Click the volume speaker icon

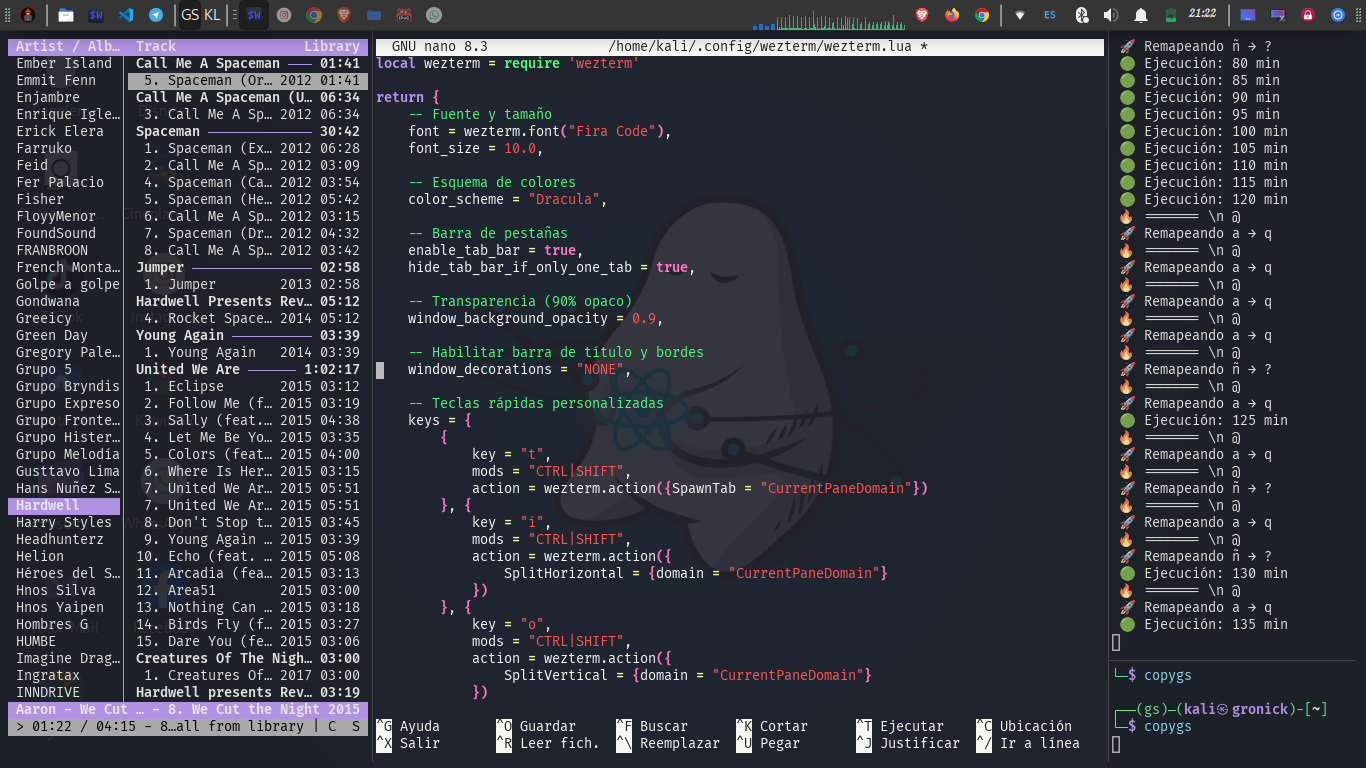coord(1111,15)
